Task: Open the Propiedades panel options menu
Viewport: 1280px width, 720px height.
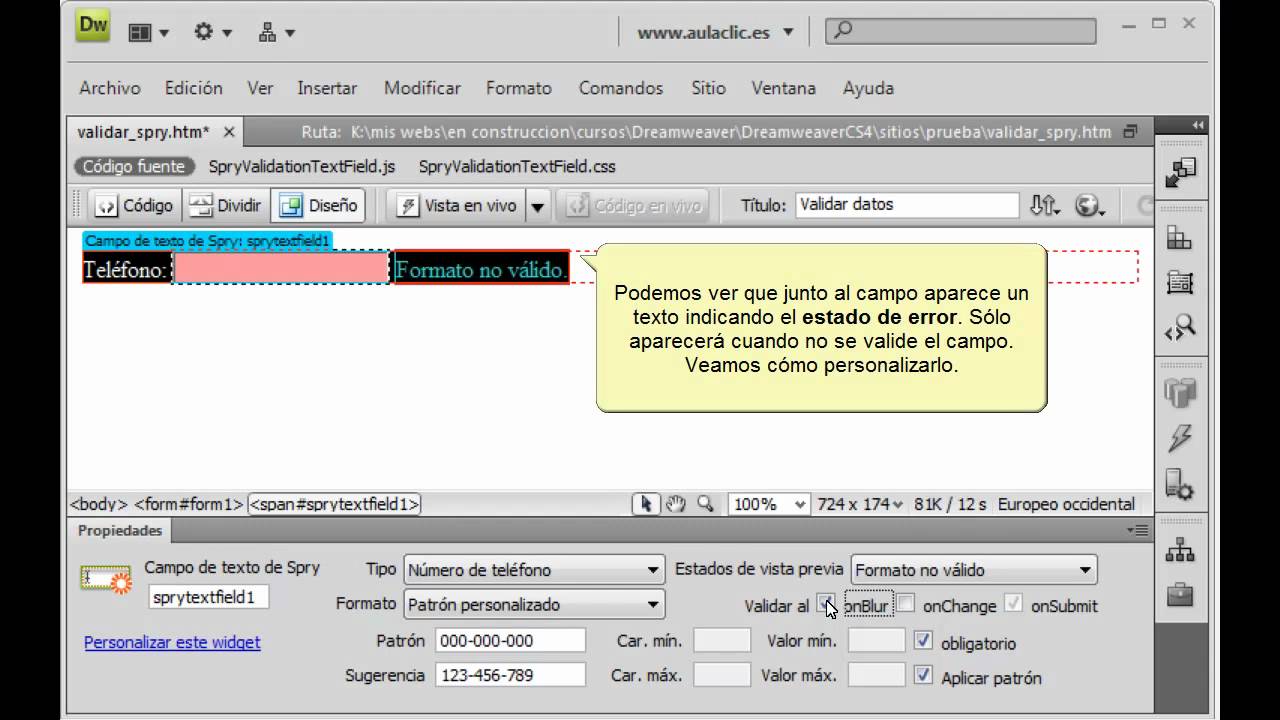Action: 1138,530
